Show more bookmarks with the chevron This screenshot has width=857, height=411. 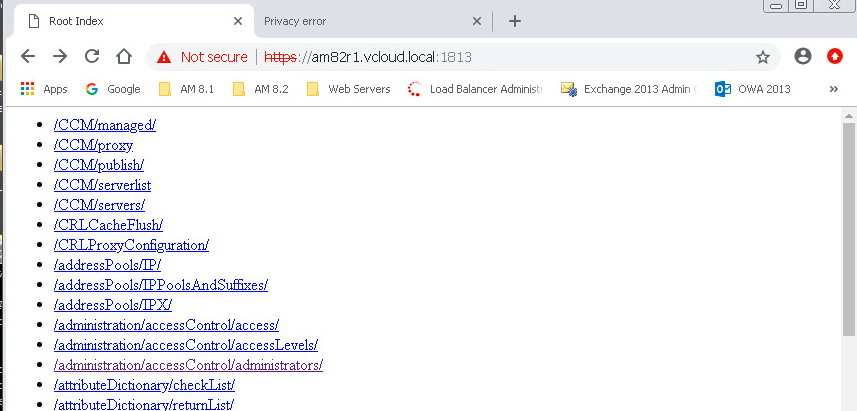tap(833, 89)
